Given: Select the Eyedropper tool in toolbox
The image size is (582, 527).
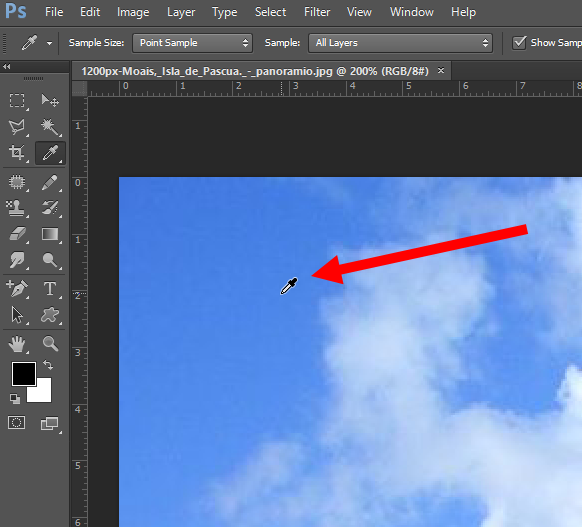Looking at the screenshot, I should (50, 153).
